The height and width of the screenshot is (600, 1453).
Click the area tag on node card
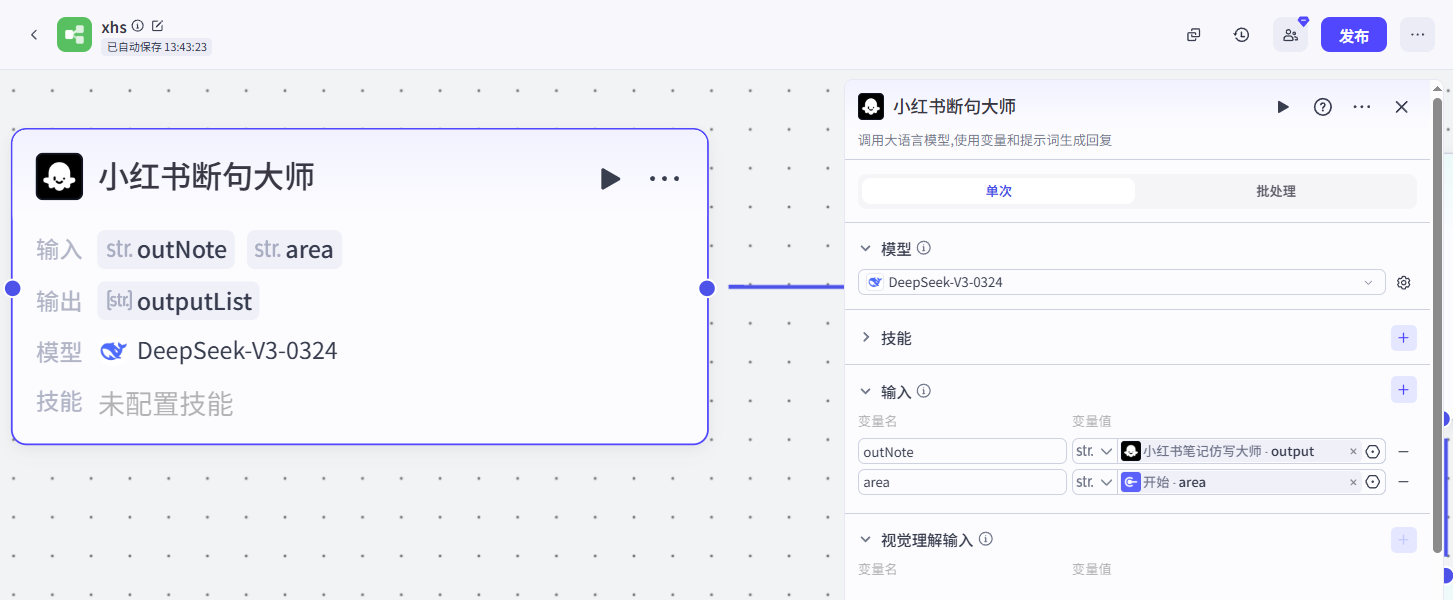(x=295, y=249)
